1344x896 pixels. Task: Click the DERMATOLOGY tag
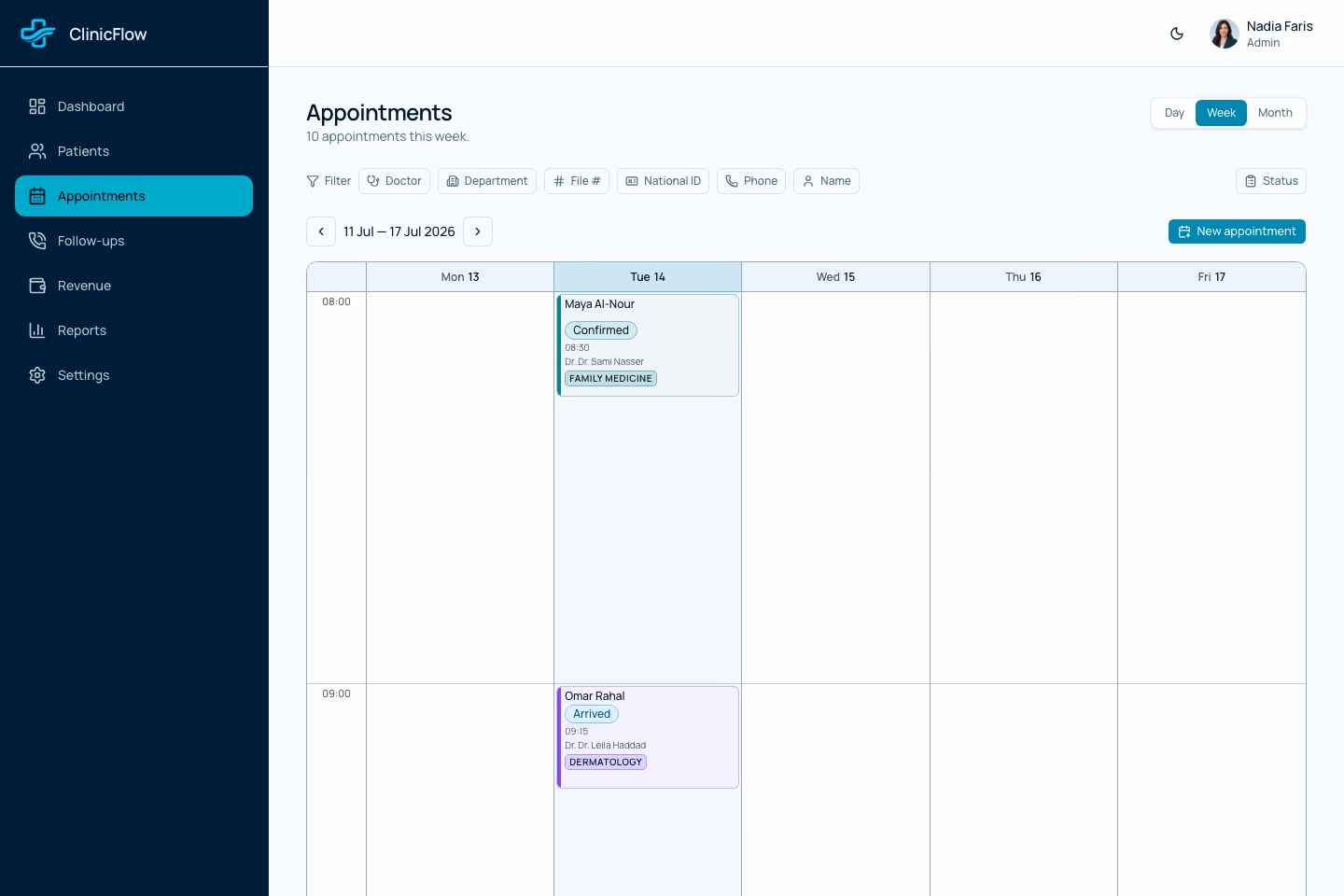click(x=606, y=763)
